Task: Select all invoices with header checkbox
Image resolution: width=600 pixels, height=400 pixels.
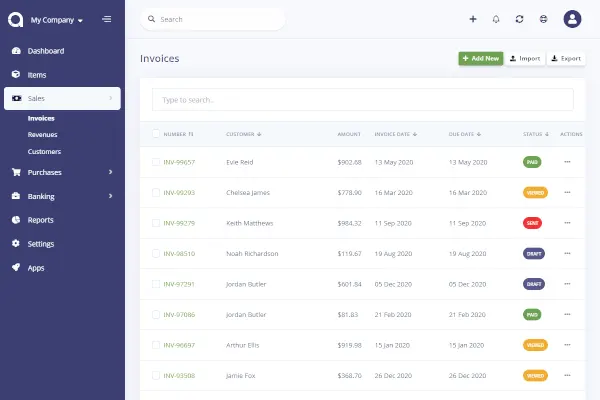Action: (x=156, y=133)
